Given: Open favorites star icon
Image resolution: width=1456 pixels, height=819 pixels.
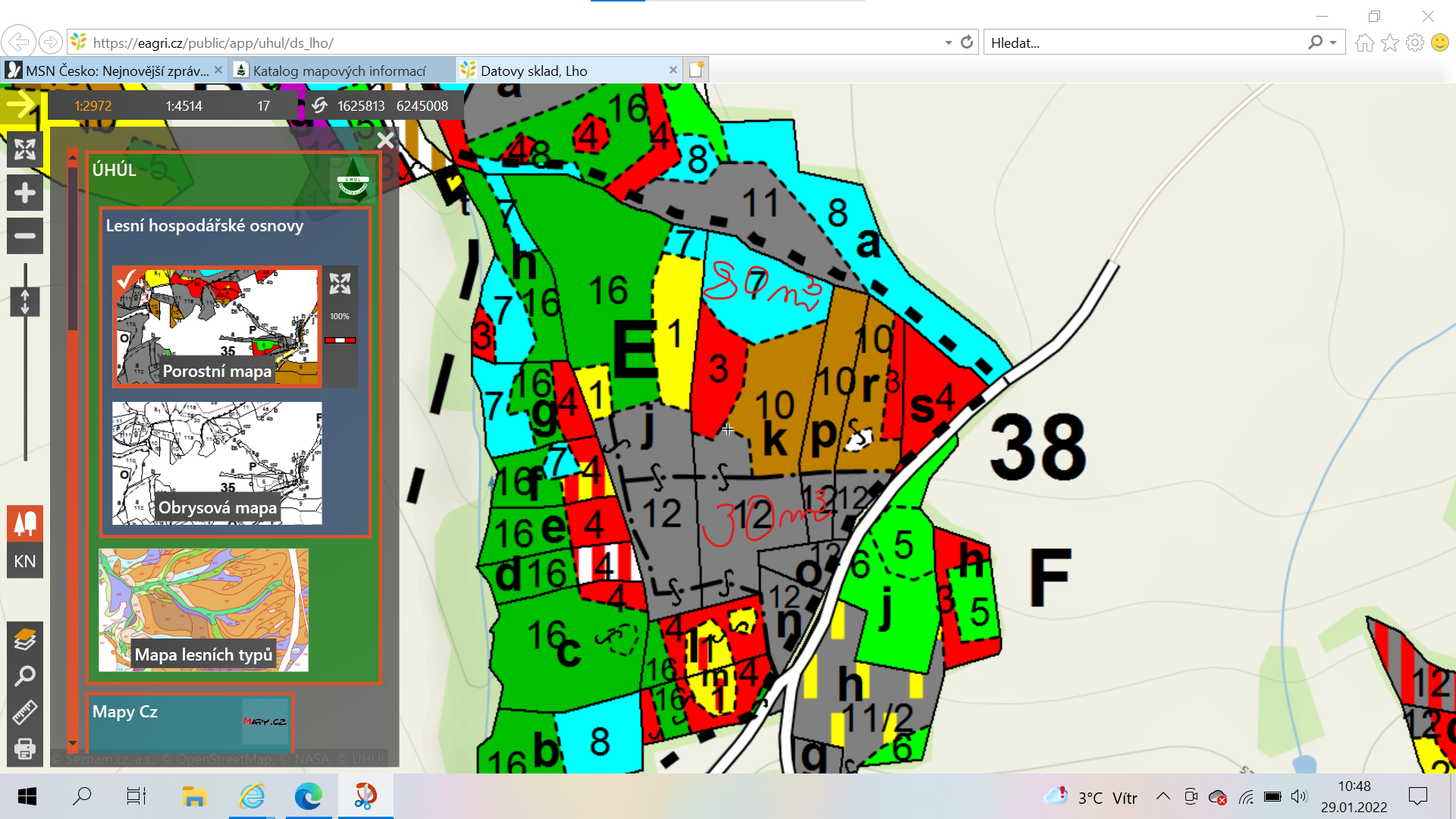Looking at the screenshot, I should [x=1390, y=42].
